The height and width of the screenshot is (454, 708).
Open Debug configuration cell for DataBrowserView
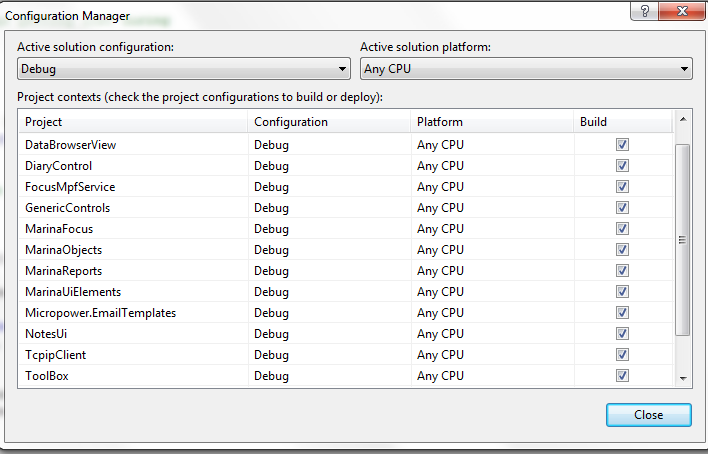coord(330,145)
